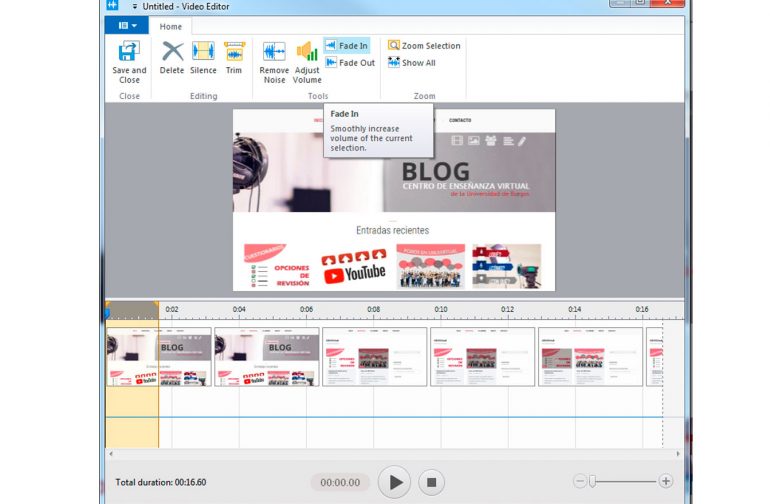Expand the quick access toolbar arrow
The width and height of the screenshot is (770, 504).
(x=135, y=6)
